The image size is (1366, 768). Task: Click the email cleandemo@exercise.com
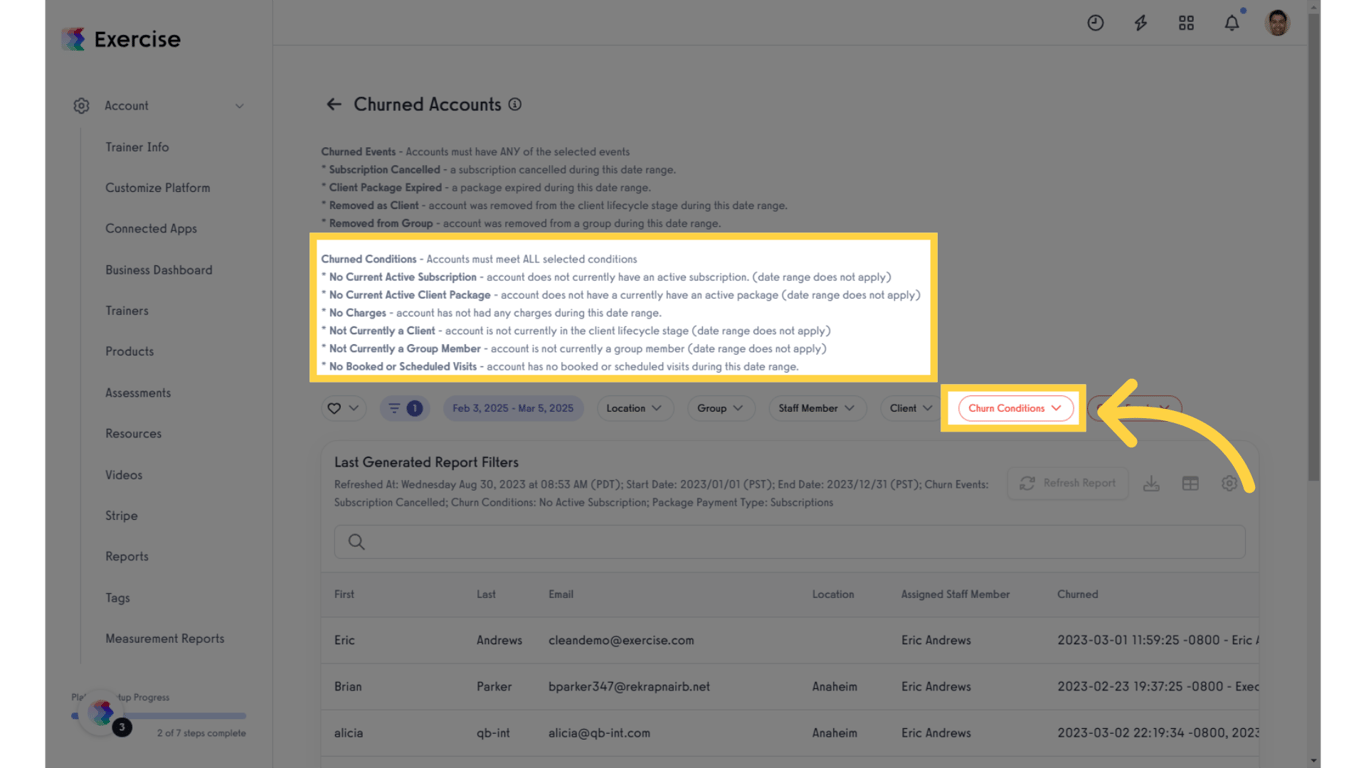[x=621, y=640]
